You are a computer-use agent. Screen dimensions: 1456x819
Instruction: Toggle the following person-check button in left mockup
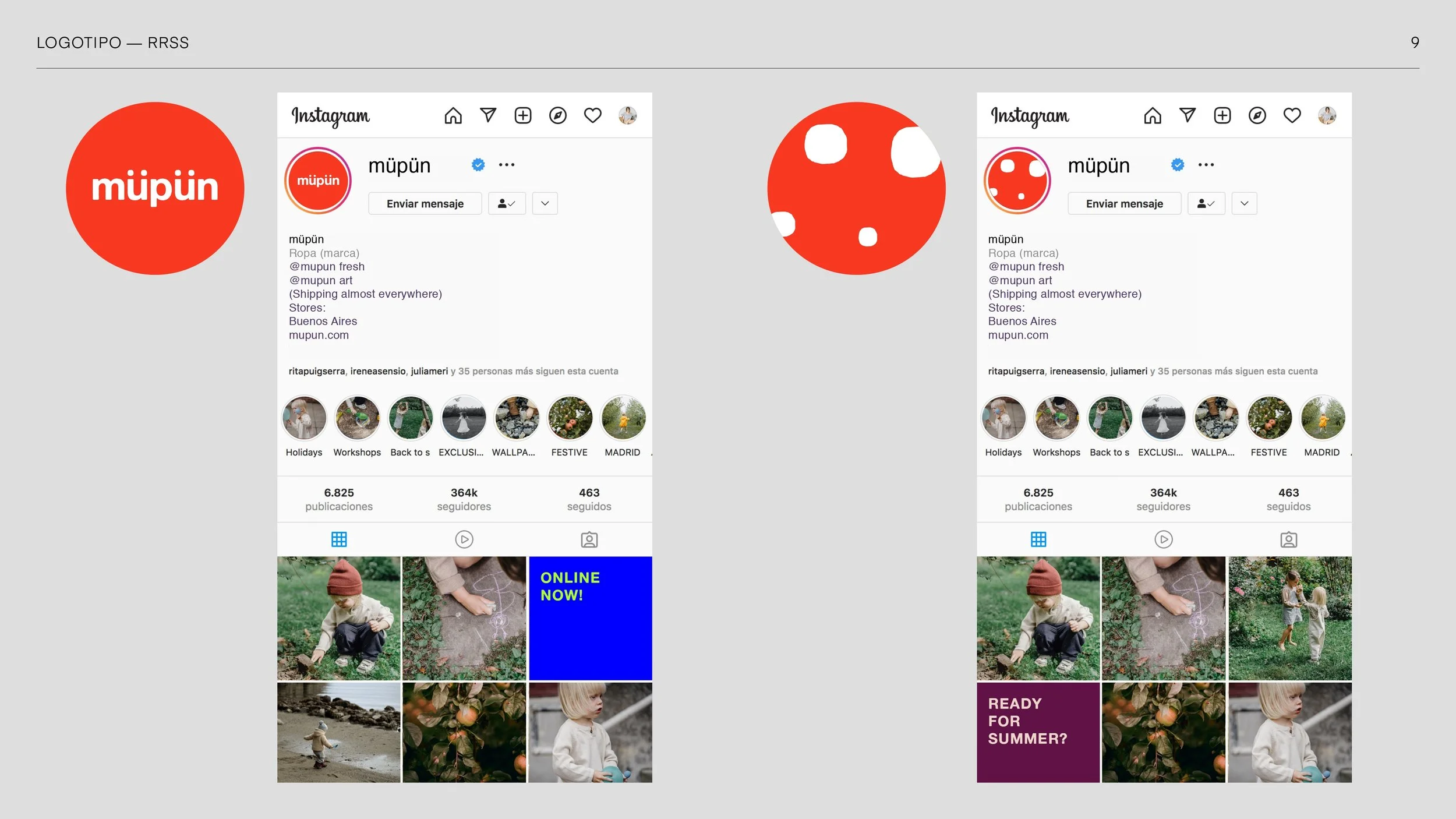[x=507, y=203]
